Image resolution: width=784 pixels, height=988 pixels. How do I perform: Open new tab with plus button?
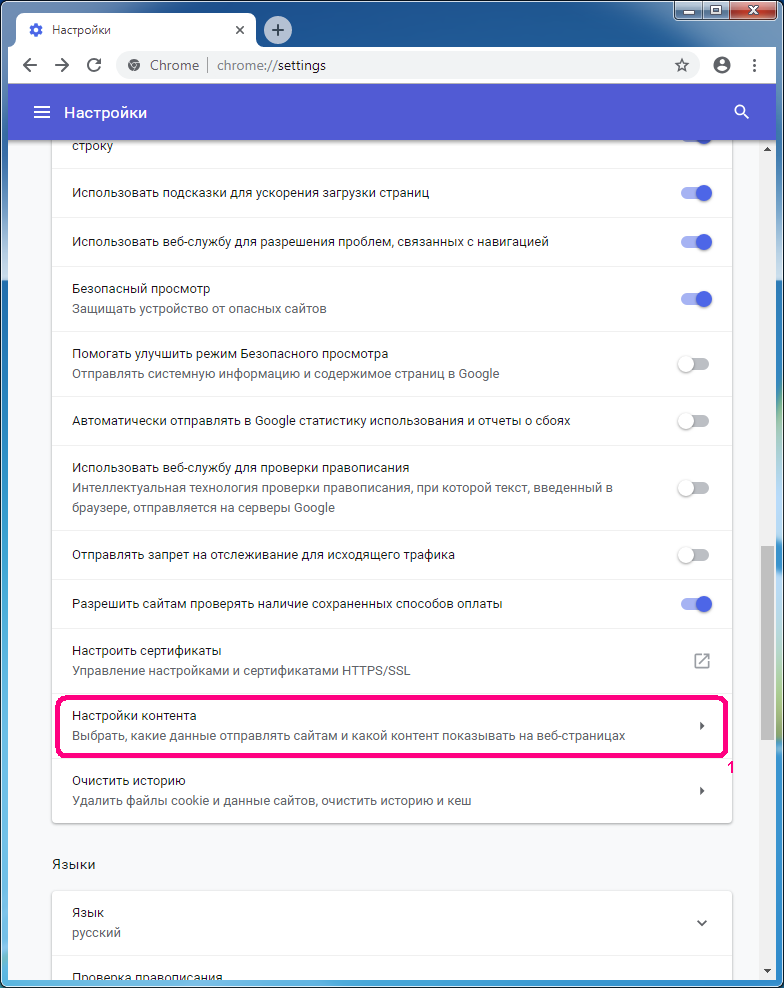(x=278, y=30)
